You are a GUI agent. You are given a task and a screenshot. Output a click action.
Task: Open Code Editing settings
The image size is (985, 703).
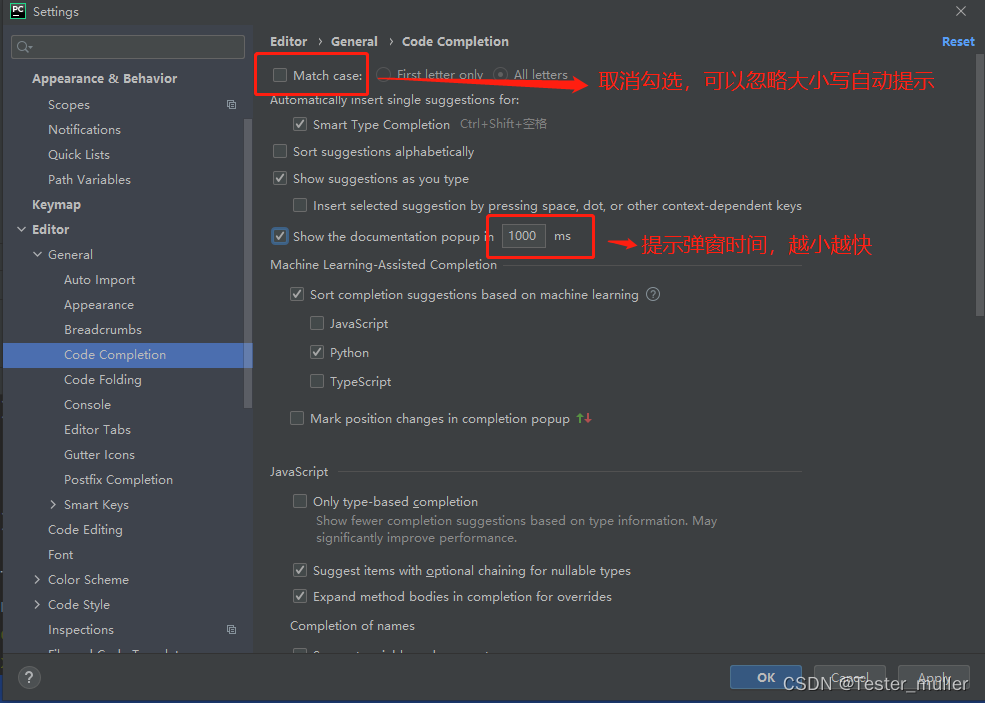pyautogui.click(x=85, y=530)
